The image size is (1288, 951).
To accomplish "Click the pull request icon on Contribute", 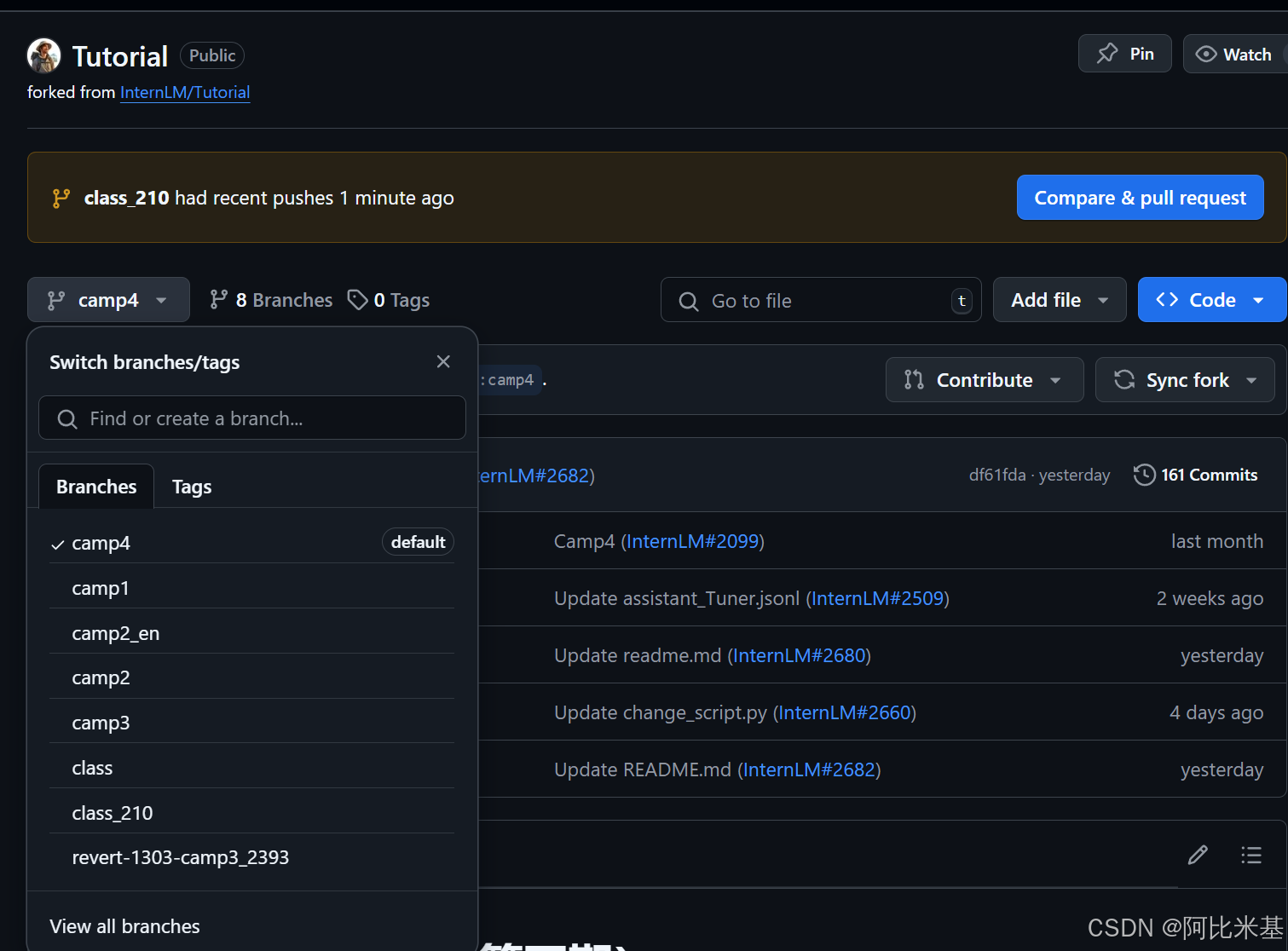I will [x=914, y=380].
